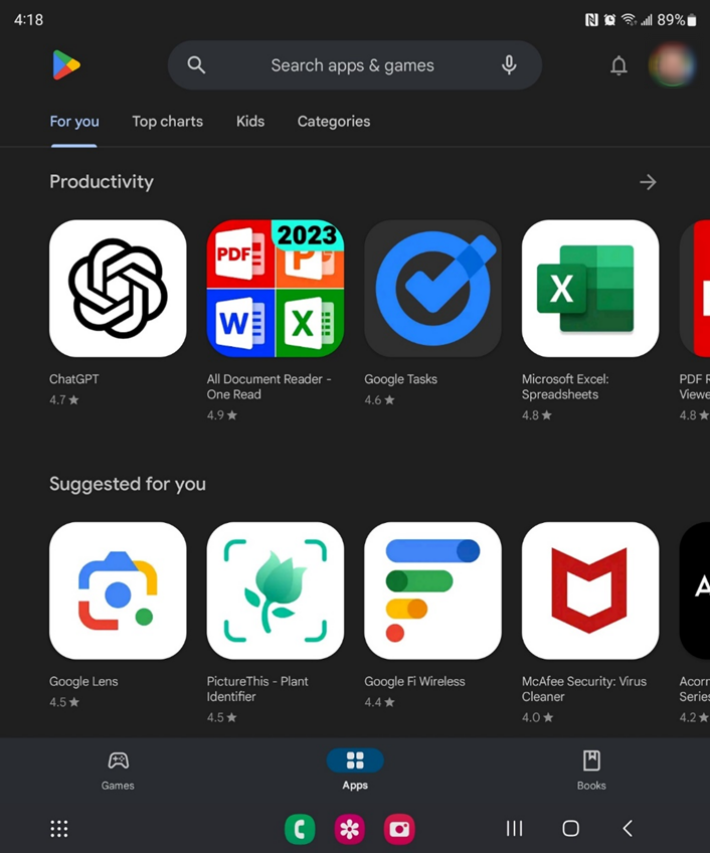Open 'McAfee Security: Virus Cleaner' title
Screen dimensions: 710x853
[584, 689]
